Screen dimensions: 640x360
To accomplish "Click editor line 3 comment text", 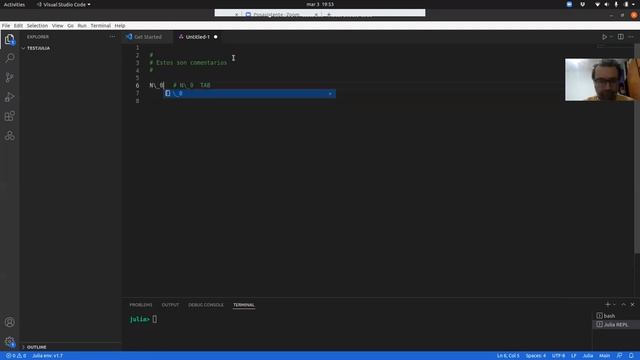I will click(188, 62).
